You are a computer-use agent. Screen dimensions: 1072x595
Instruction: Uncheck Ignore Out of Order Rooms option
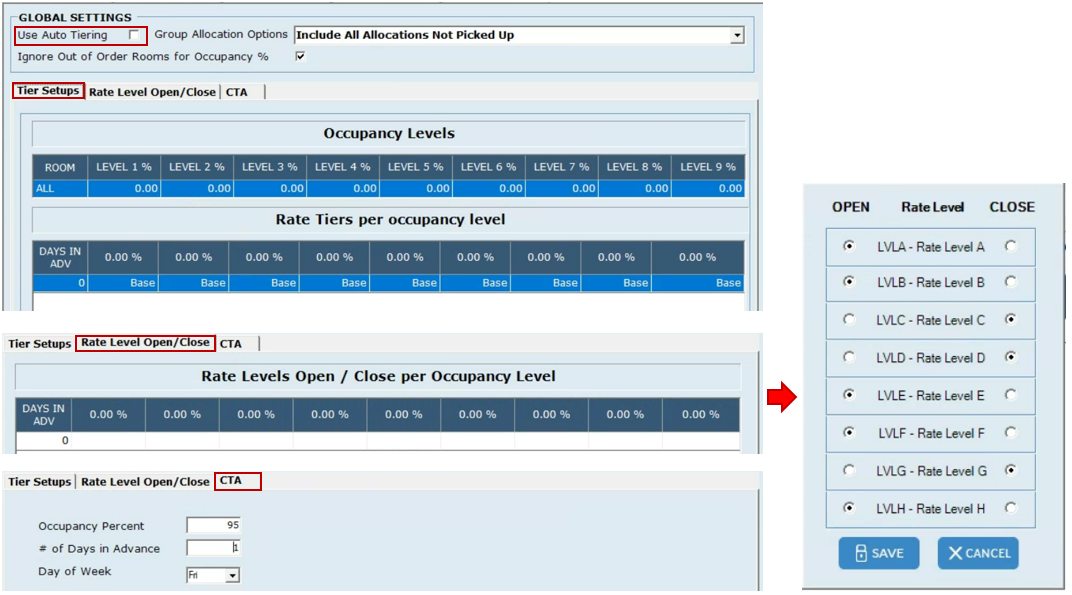pos(300,56)
